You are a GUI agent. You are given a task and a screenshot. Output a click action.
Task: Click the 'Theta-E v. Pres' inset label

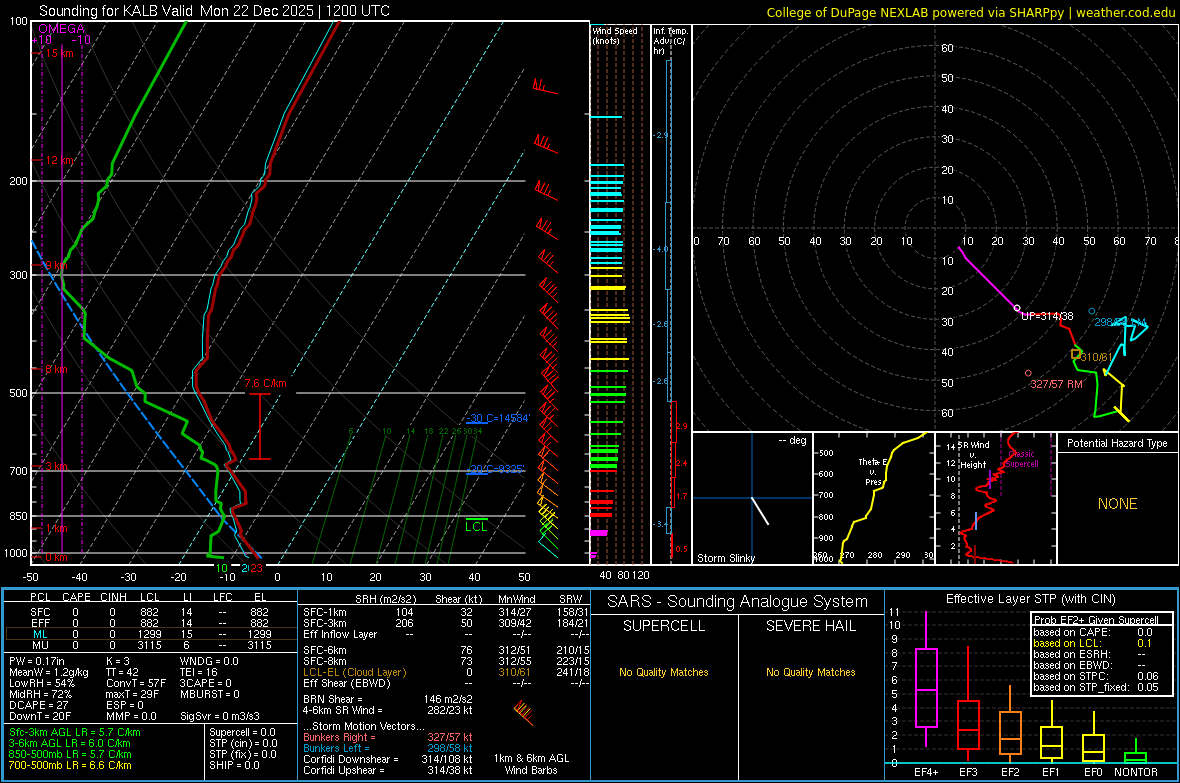[x=873, y=471]
